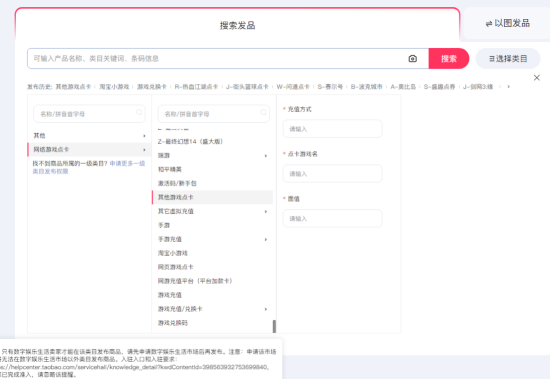The image size is (550, 379).
Task: Show more publish history with the right arrow
Action: tap(508, 87)
